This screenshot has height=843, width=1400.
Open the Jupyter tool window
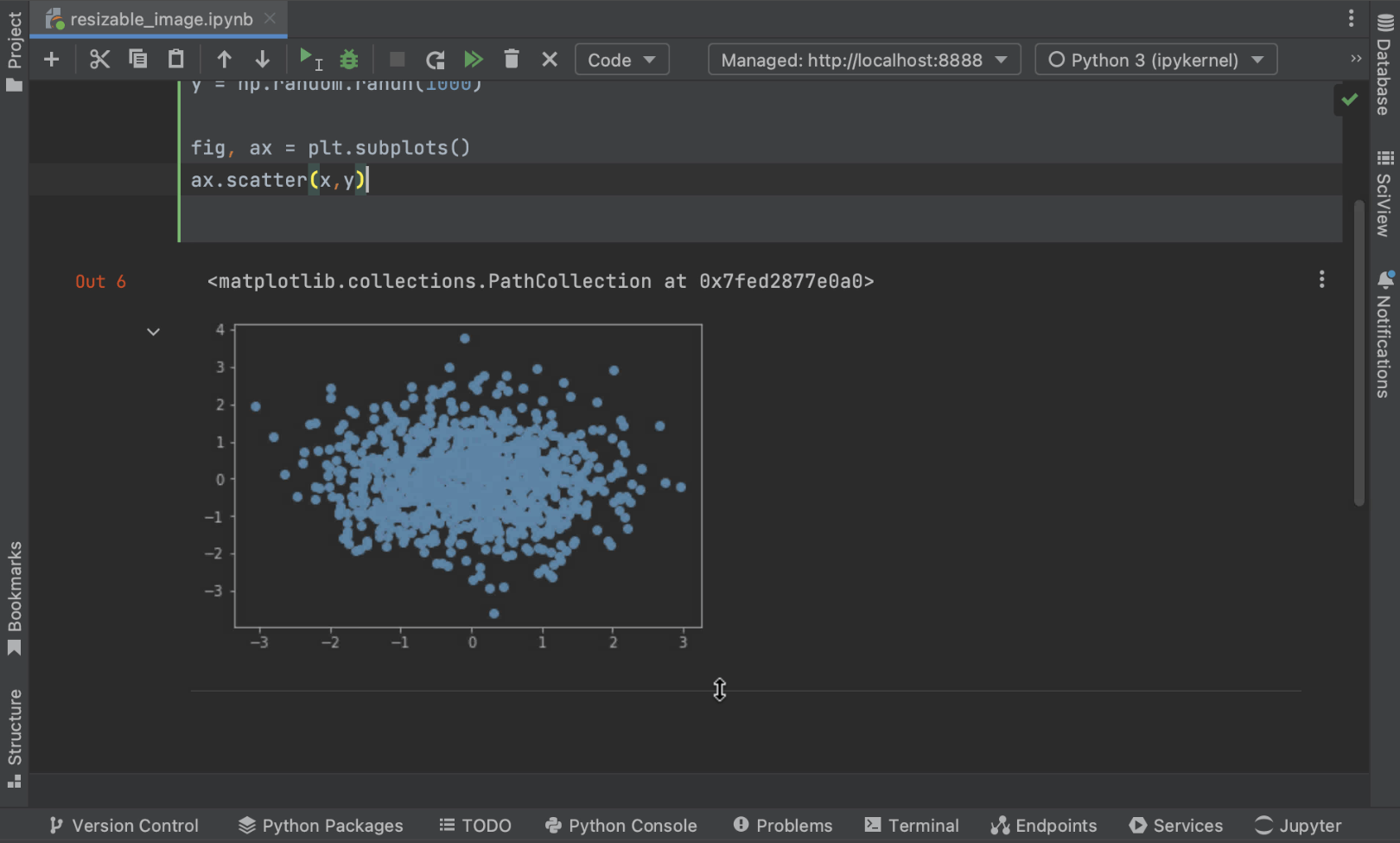(1298, 826)
